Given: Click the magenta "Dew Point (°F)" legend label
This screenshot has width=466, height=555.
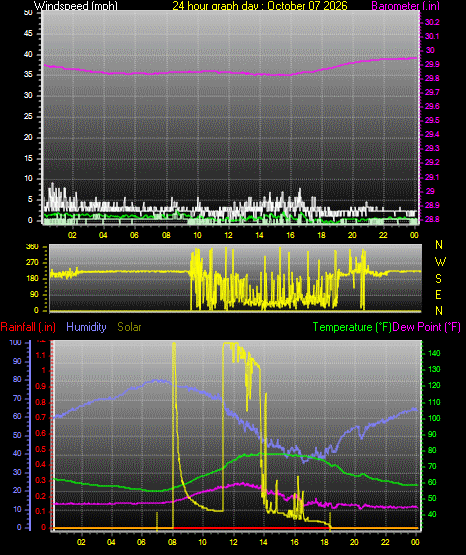Looking at the screenshot, I should (427, 327).
